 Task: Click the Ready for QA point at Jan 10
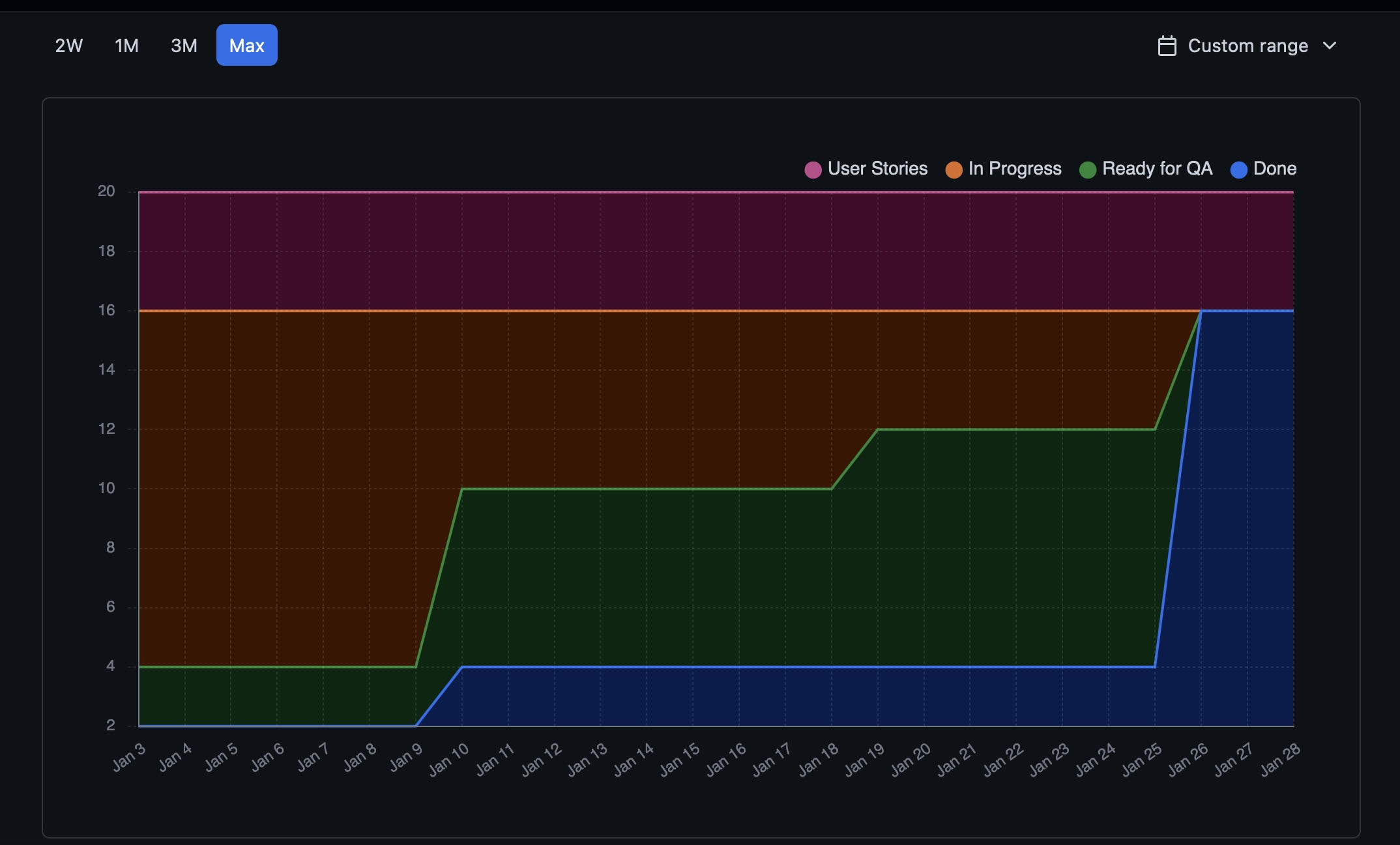462,489
